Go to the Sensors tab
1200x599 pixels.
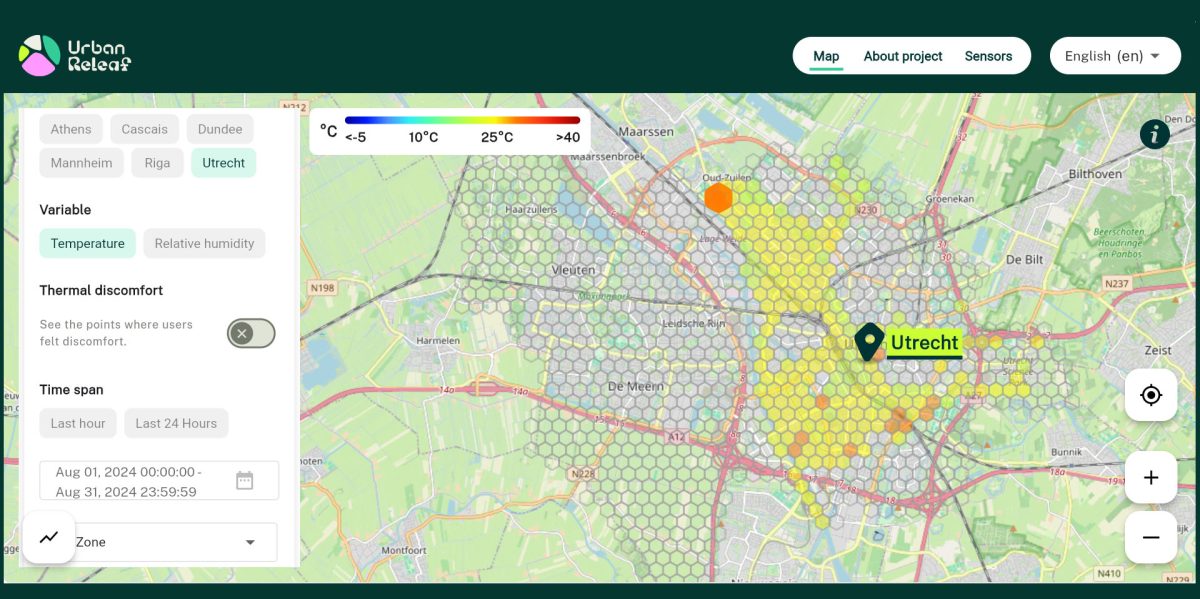[x=988, y=56]
